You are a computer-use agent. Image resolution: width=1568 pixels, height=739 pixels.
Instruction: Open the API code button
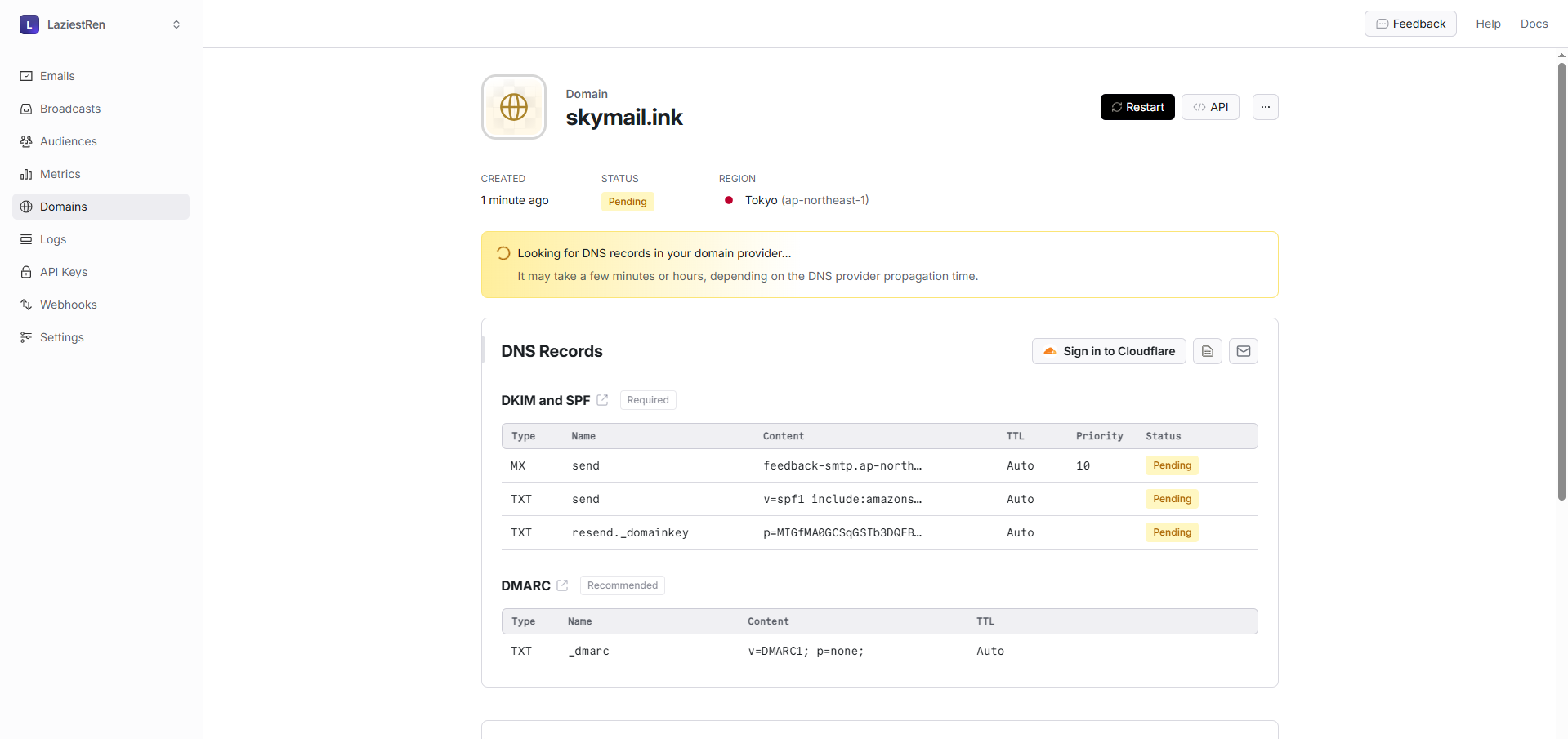pyautogui.click(x=1210, y=107)
